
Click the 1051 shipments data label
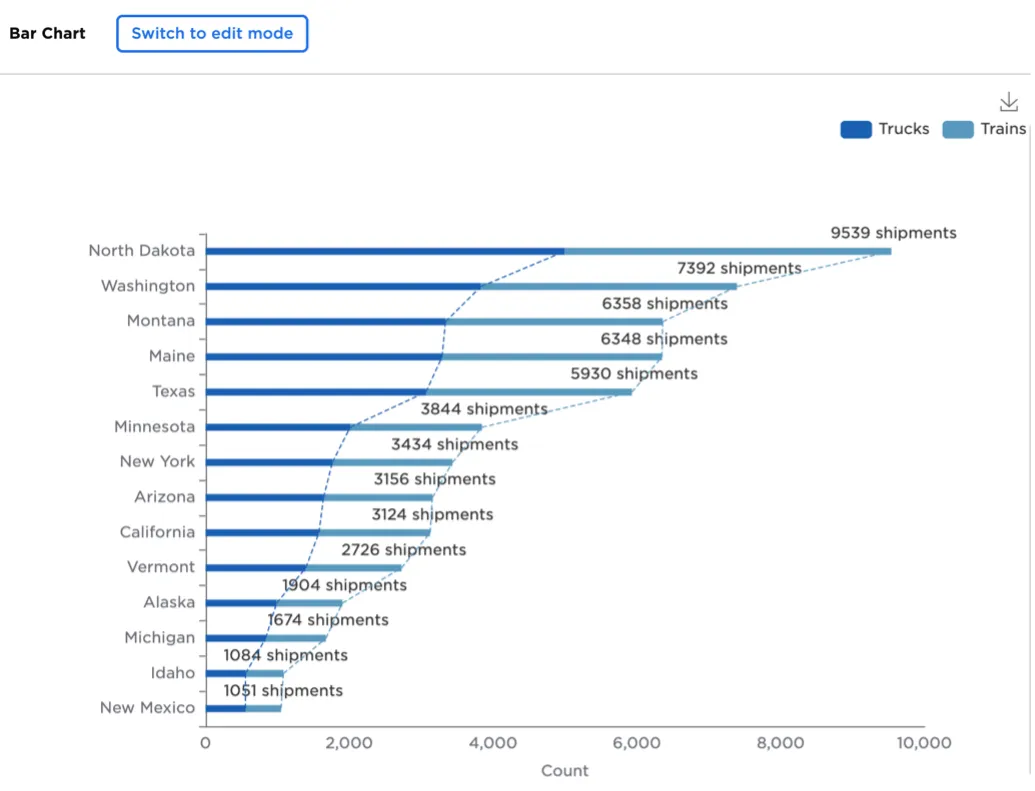coord(283,690)
